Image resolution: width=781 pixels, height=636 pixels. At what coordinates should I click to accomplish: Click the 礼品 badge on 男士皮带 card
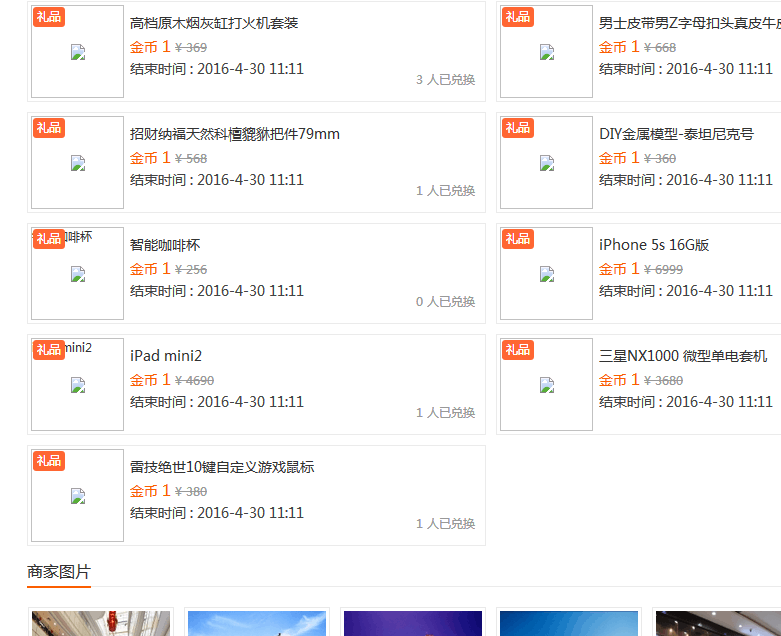coord(518,17)
